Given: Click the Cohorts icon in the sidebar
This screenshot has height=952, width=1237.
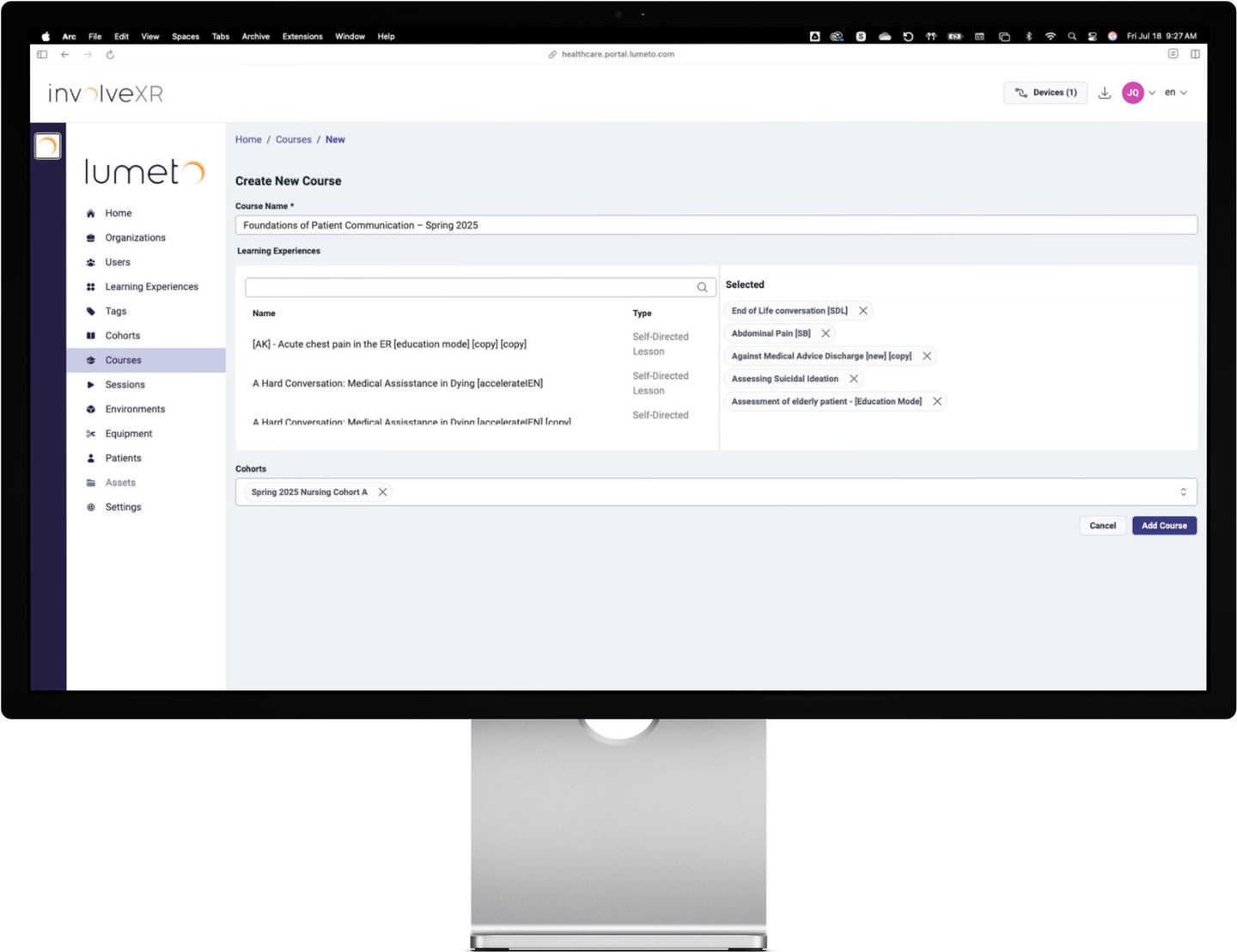Looking at the screenshot, I should coord(90,336).
